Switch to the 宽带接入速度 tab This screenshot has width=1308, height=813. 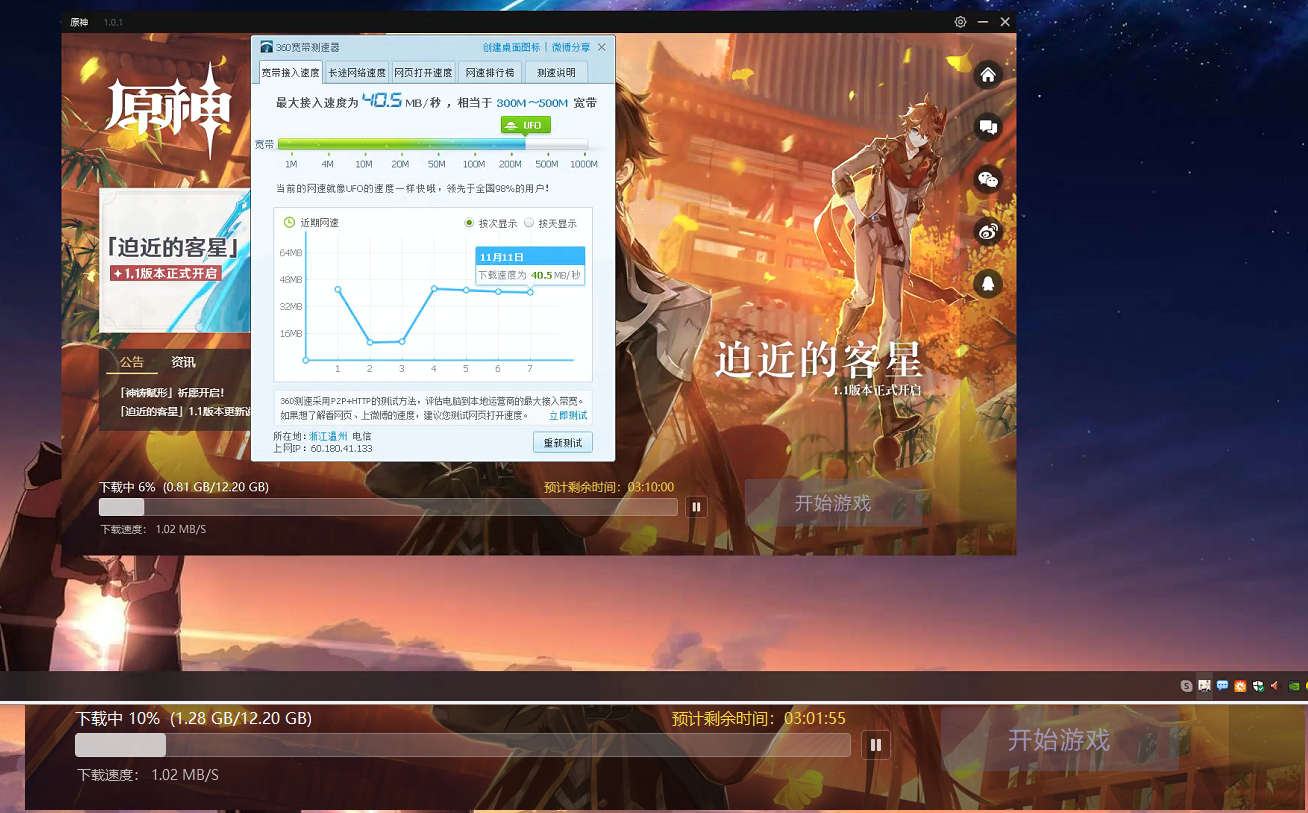(x=290, y=72)
